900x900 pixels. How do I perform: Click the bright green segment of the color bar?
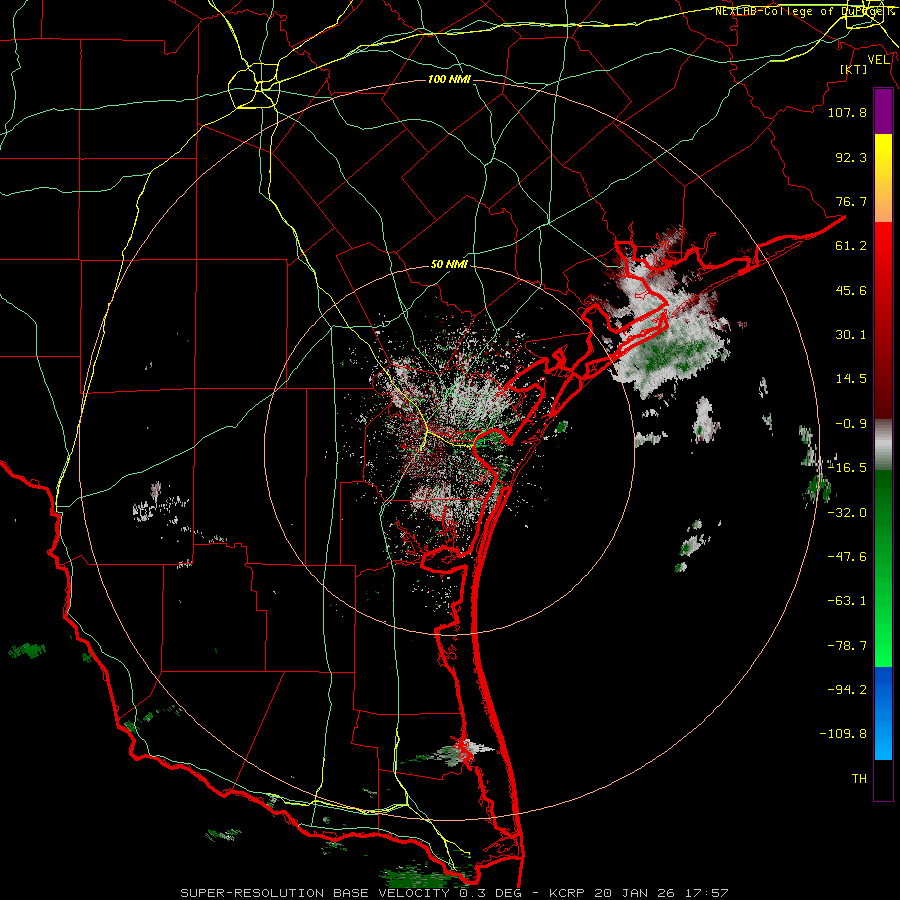point(883,568)
